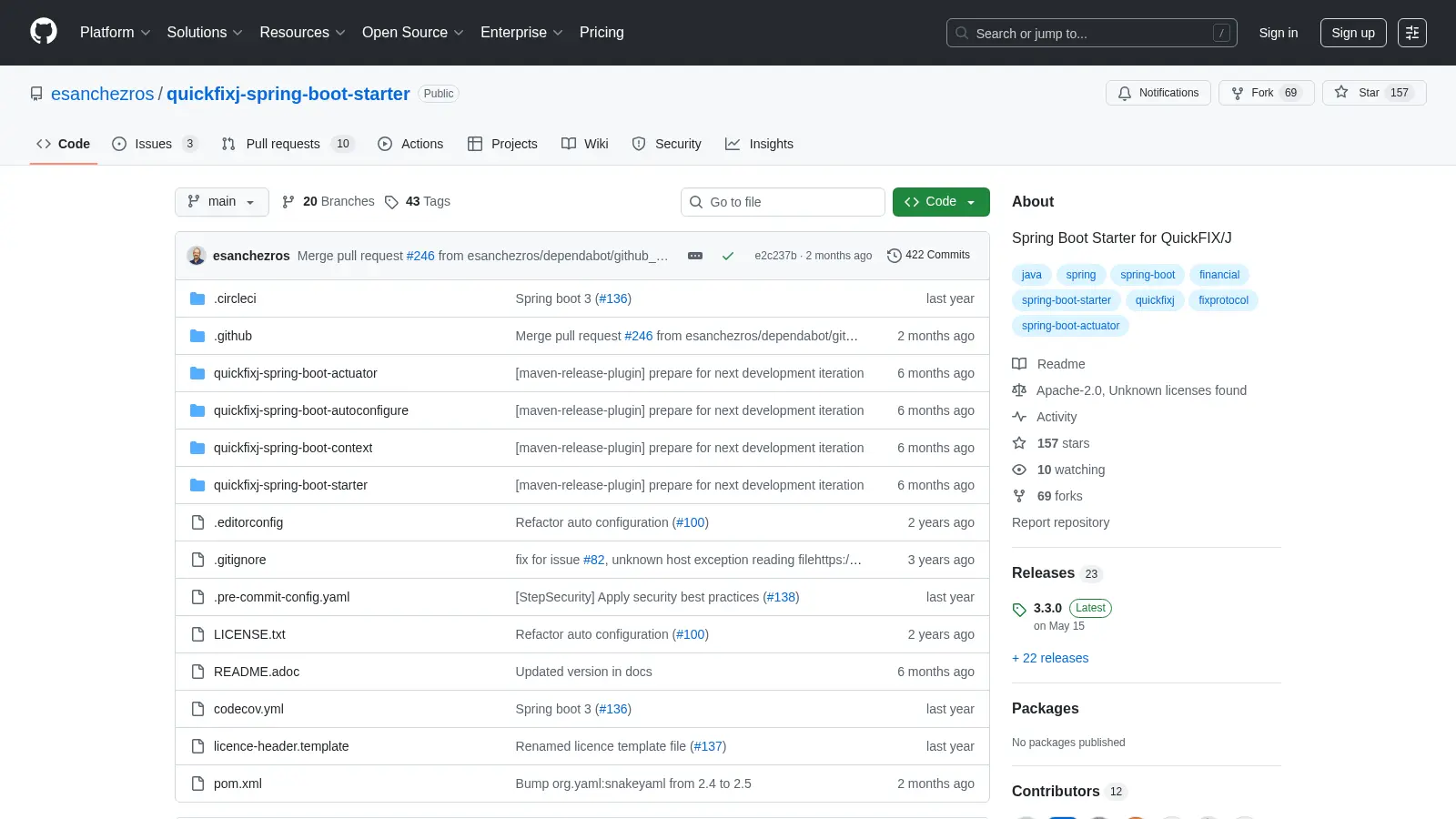
Task: Click the README.adoc file icon
Action: pos(197,672)
